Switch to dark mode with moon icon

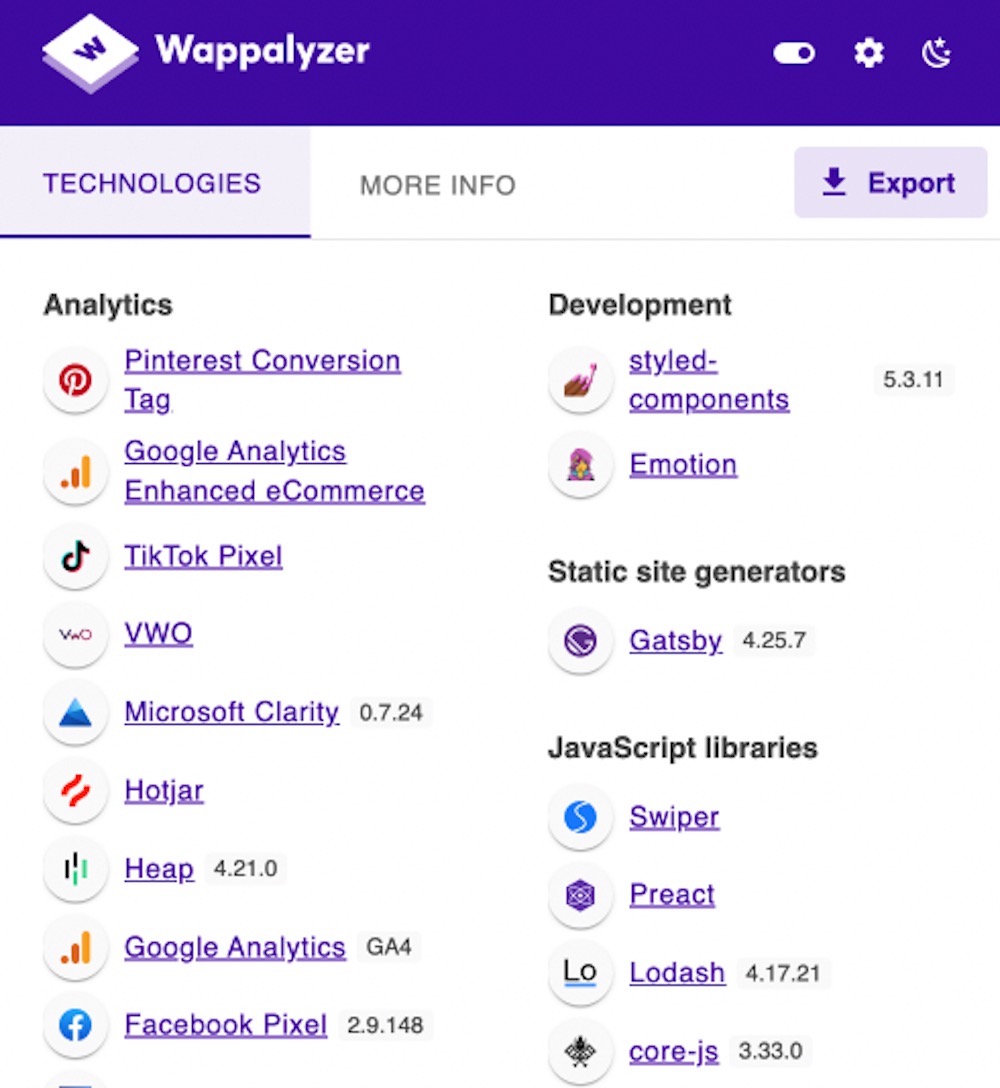936,53
